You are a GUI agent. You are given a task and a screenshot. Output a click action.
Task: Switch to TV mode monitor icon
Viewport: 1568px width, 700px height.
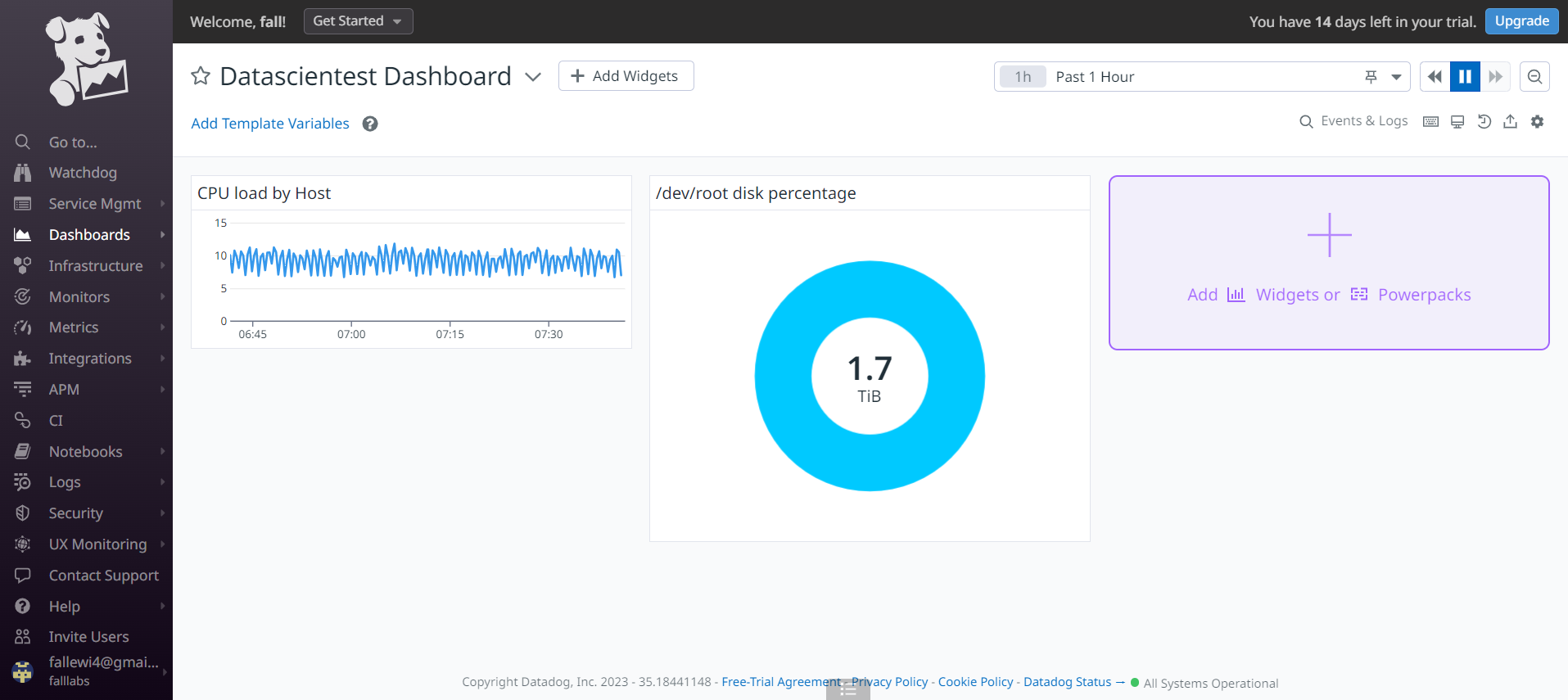click(x=1457, y=122)
